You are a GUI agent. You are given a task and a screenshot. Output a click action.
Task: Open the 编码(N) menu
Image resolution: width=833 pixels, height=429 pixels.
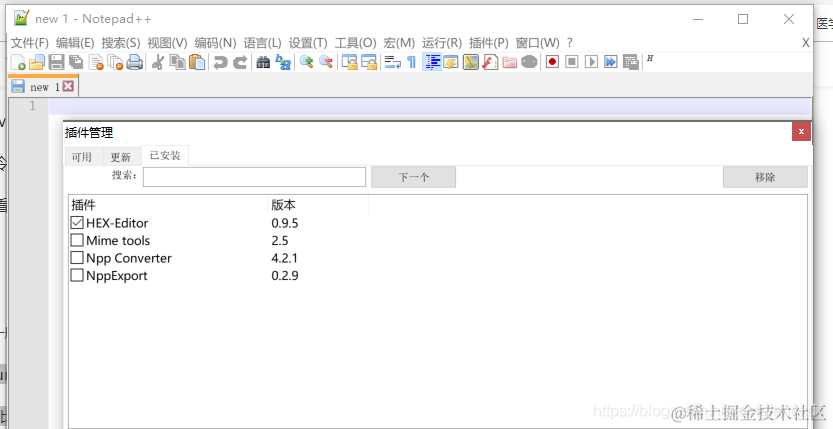(x=215, y=43)
